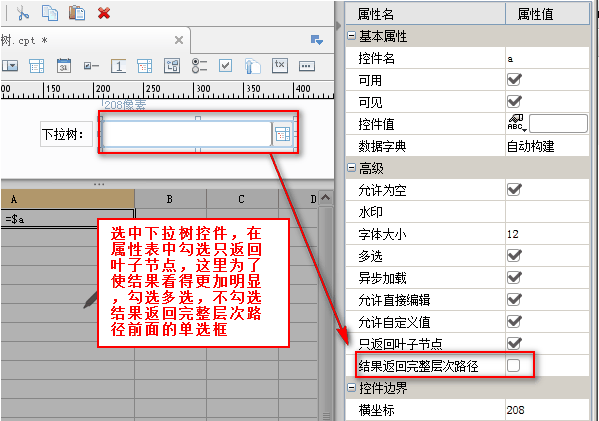The width and height of the screenshot is (599, 421).
Task: Close the cpt file tab
Action: [179, 40]
